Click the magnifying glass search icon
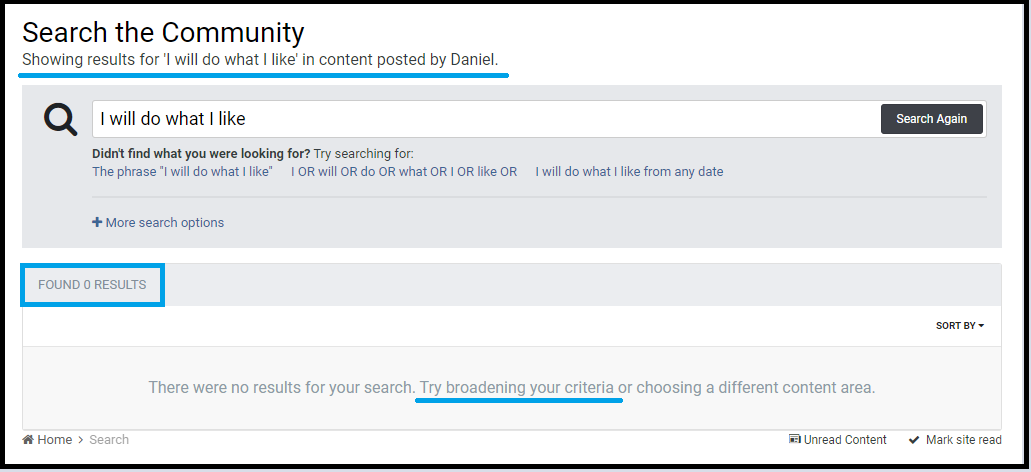Image resolution: width=1031 pixels, height=472 pixels. pos(60,120)
